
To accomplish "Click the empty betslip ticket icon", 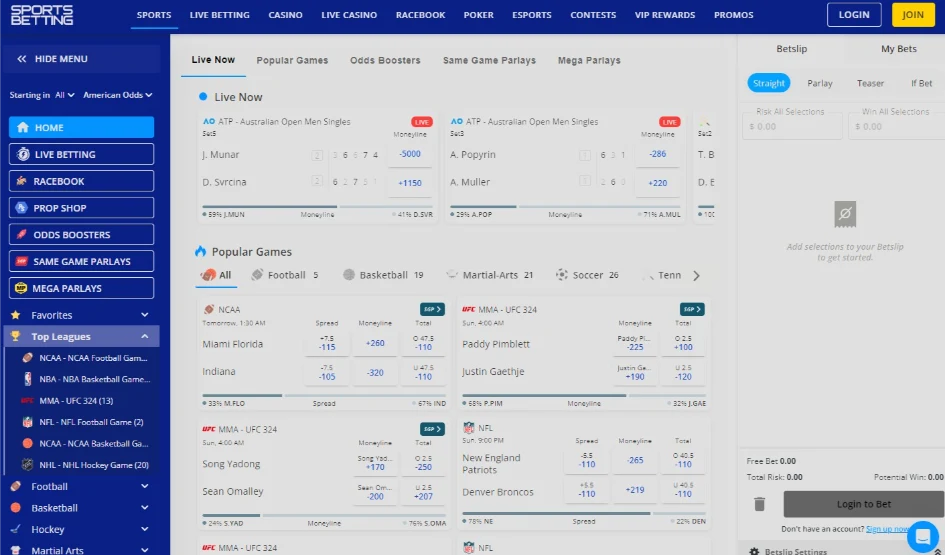I will (845, 214).
